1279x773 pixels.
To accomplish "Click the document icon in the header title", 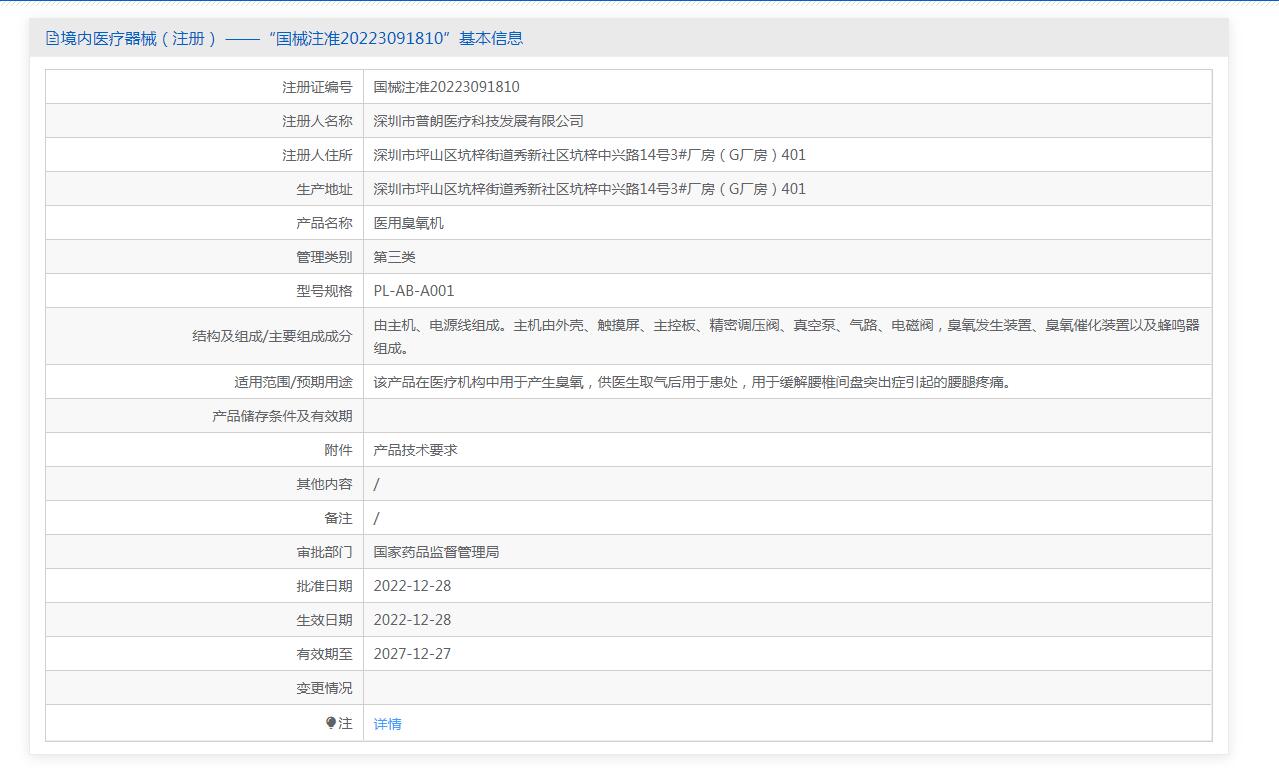I will pos(52,38).
